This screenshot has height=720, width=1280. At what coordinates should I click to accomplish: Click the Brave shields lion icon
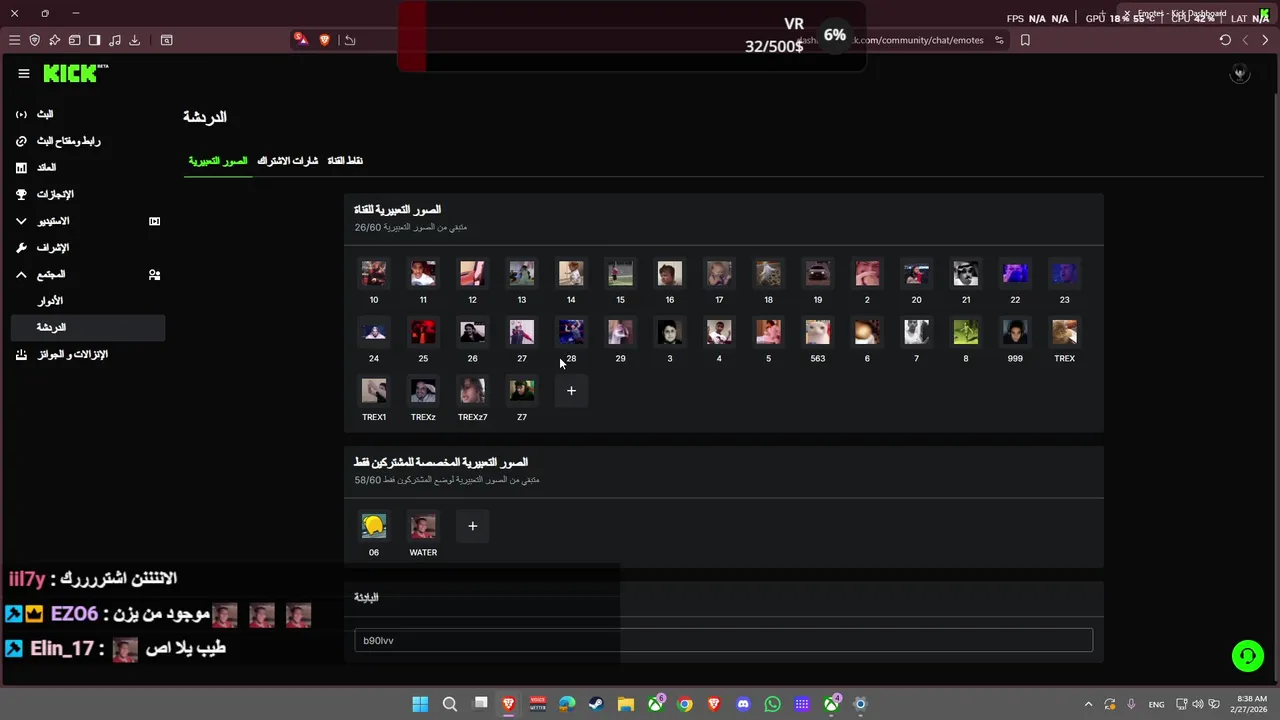pos(324,40)
